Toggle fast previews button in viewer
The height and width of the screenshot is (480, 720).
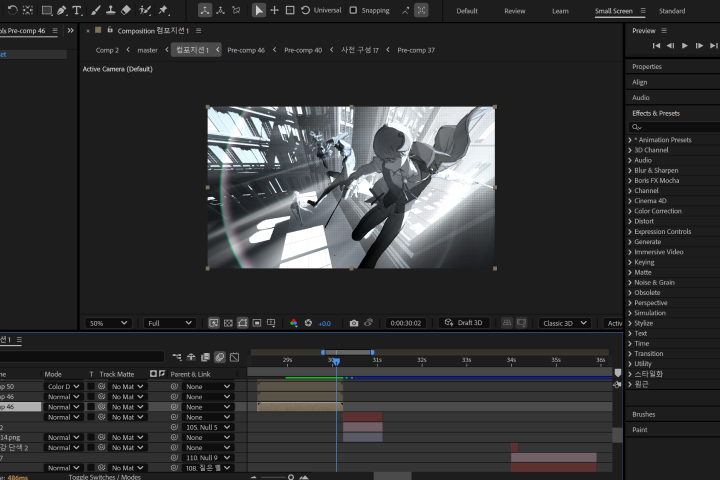[x=214, y=323]
